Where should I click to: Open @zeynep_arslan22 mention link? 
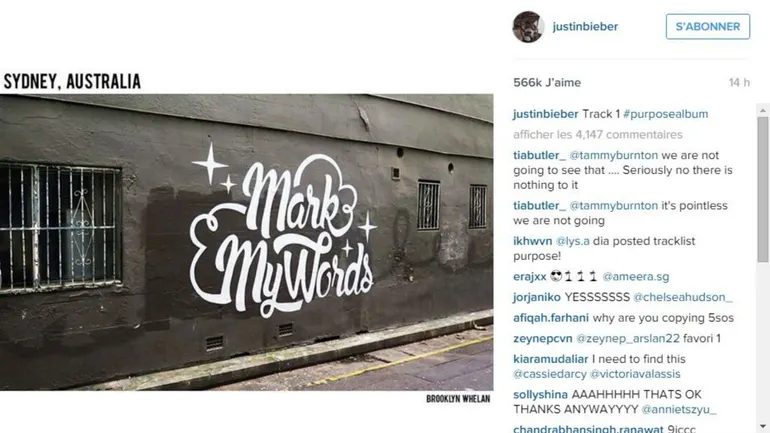[x=628, y=338]
